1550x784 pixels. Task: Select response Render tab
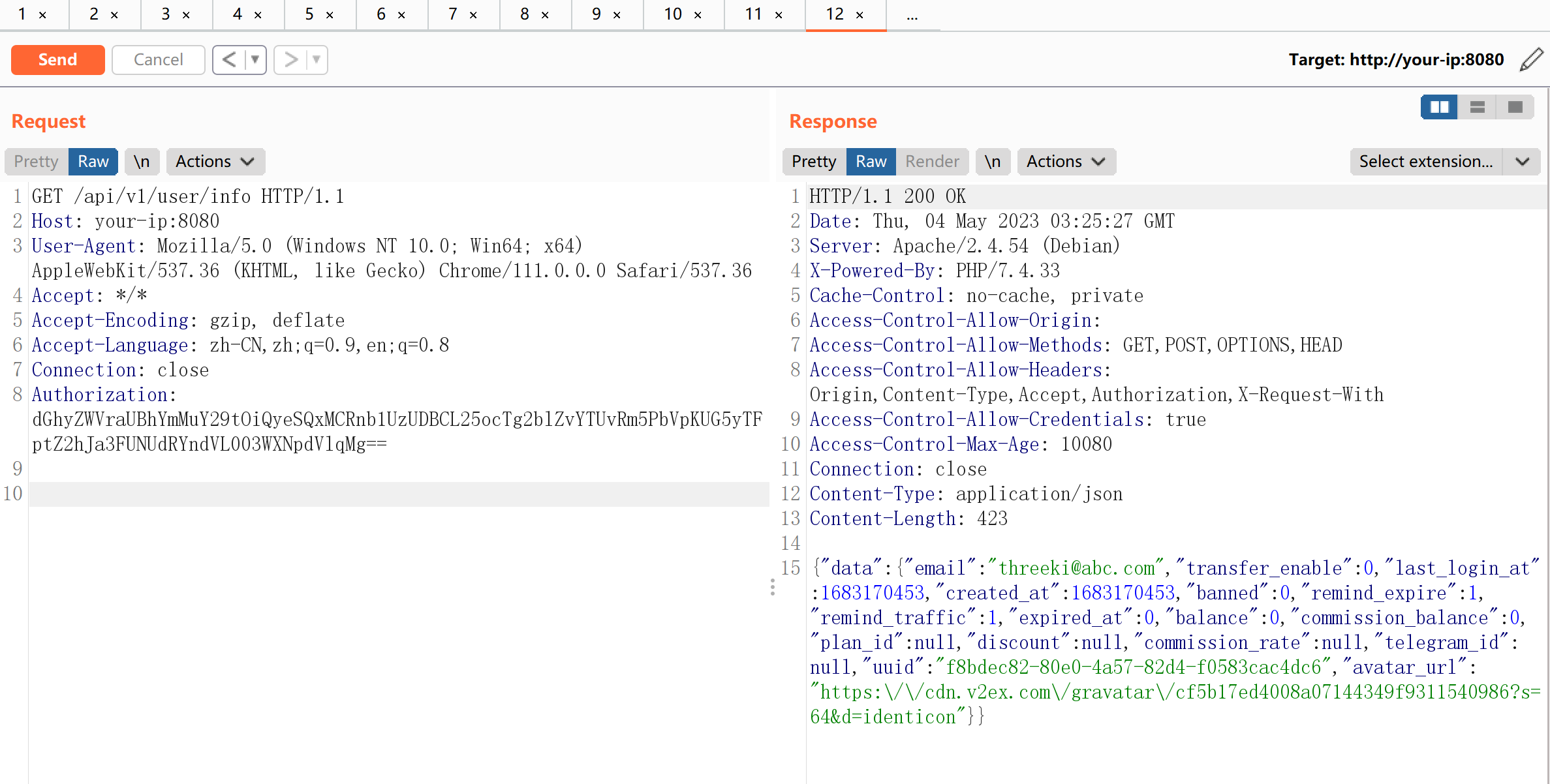click(x=931, y=162)
